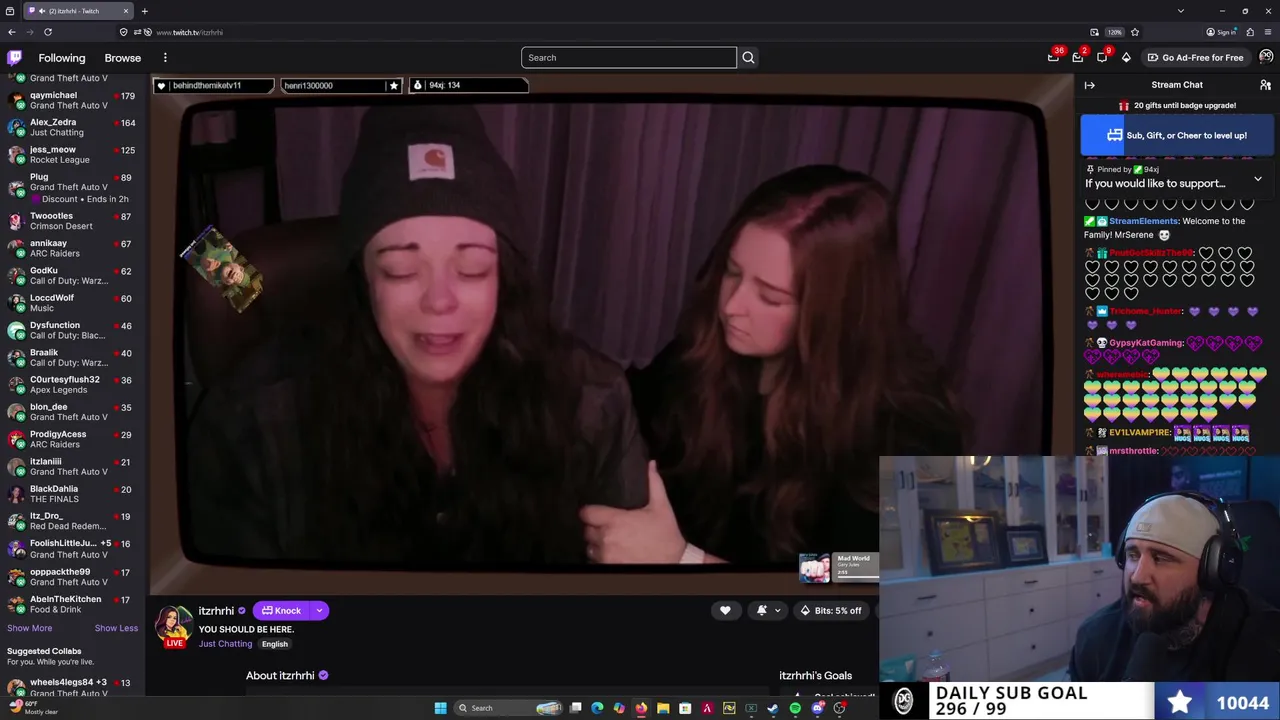
Task: Open annikaay channel in sidebar
Action: click(70, 248)
